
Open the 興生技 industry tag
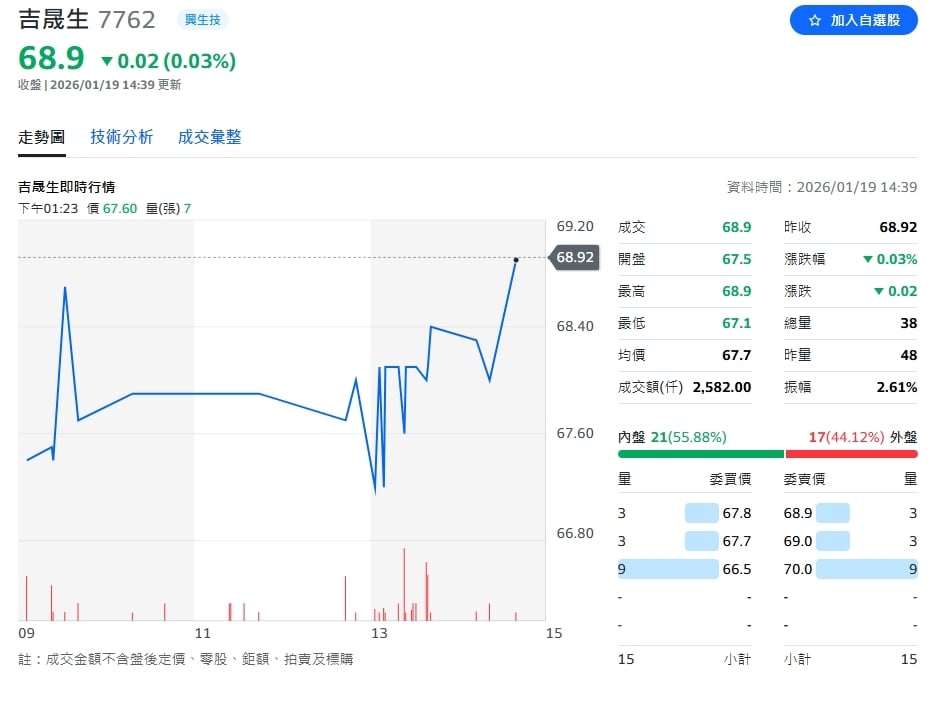pyautogui.click(x=202, y=19)
